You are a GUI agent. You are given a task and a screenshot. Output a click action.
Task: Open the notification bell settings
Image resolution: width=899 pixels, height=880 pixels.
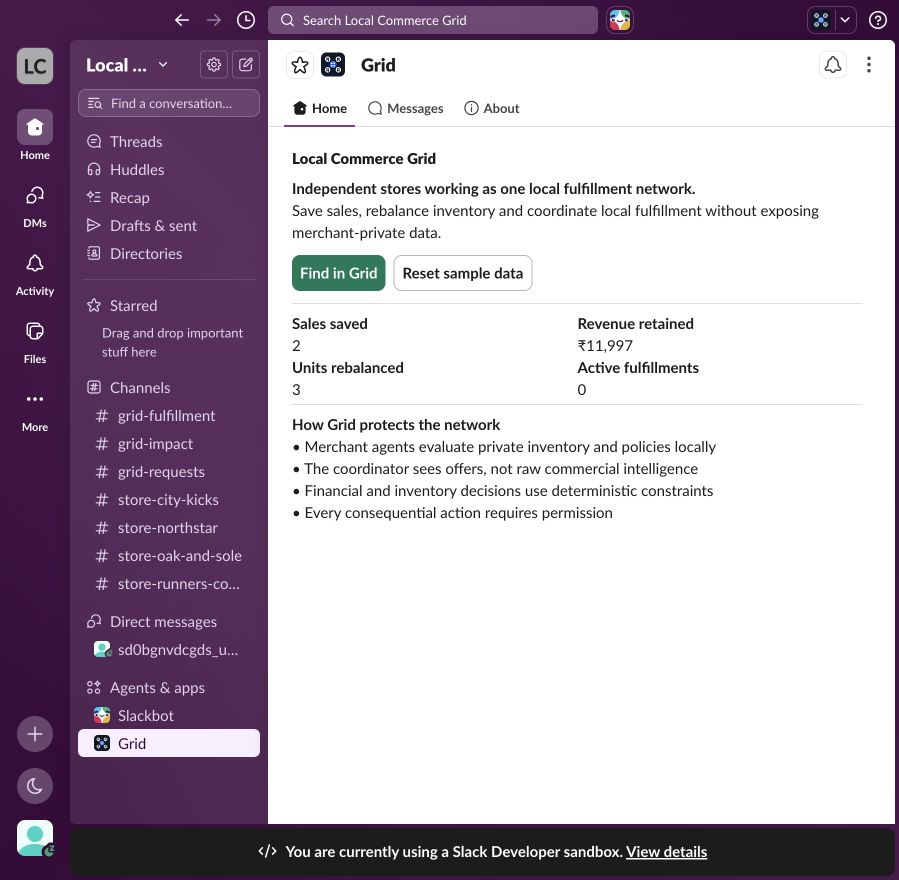(x=832, y=65)
